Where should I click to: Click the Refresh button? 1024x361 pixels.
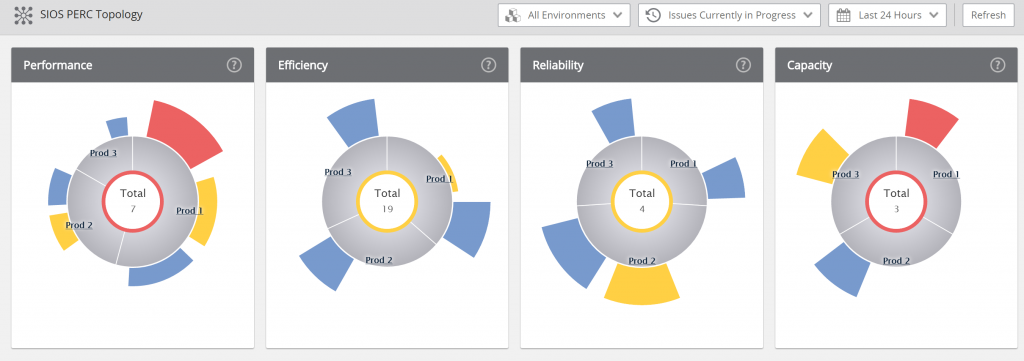click(x=988, y=15)
